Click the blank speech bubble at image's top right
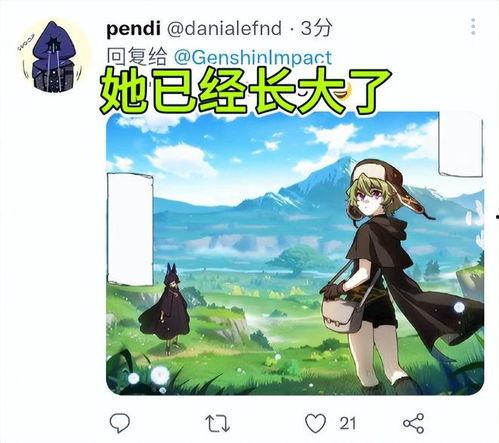The height and width of the screenshot is (443, 499). [460, 144]
